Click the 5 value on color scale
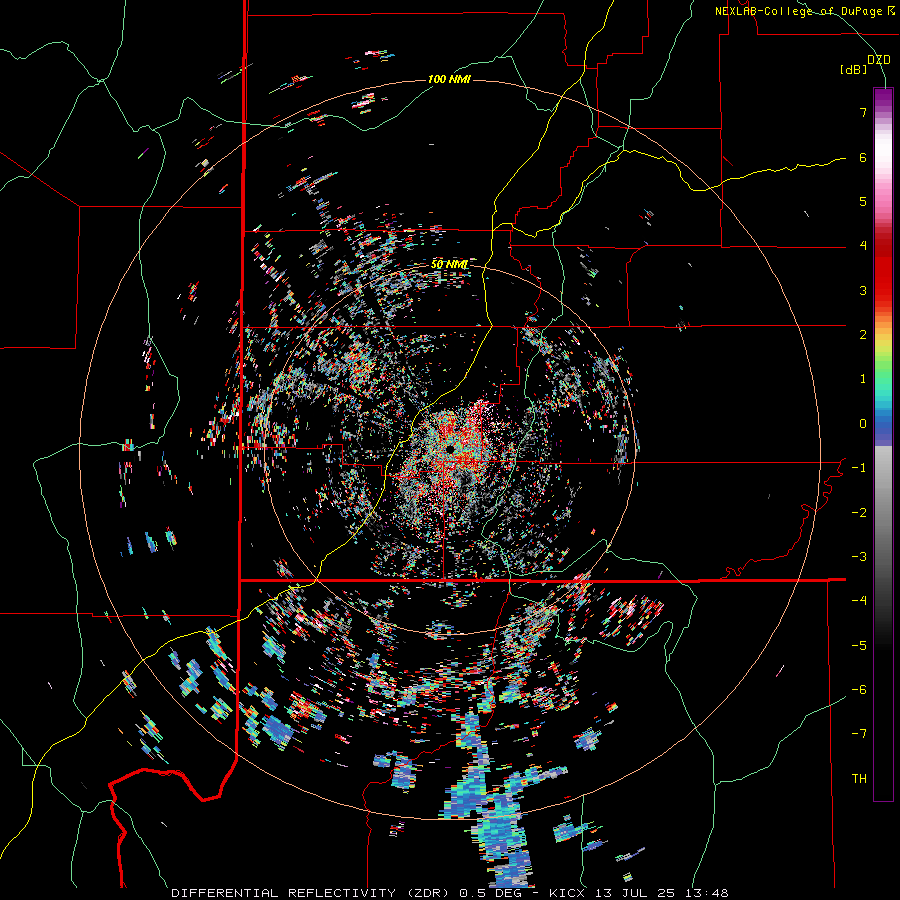The height and width of the screenshot is (900, 900). coord(863,201)
